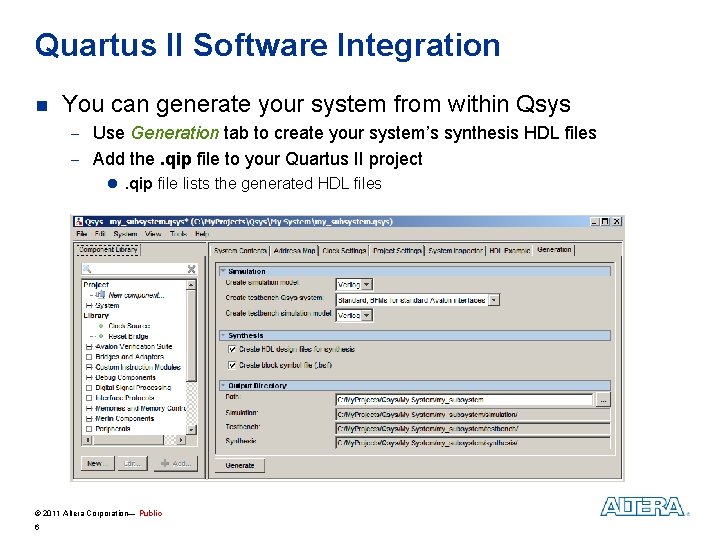Viewport: 720px width, 540px height.
Task: Click the Reset Bridge green dot icon
Action: tap(101, 336)
